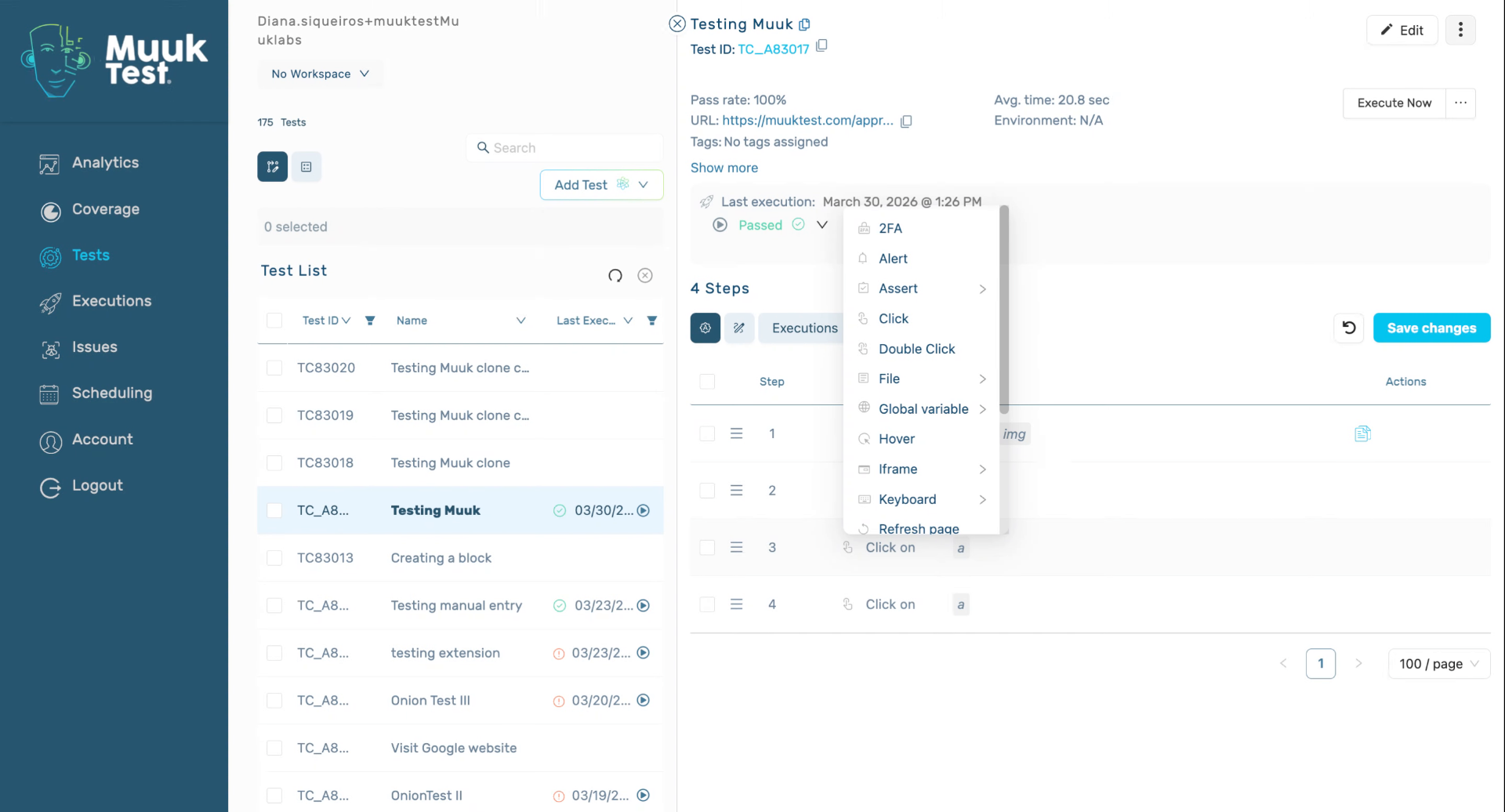Open the Analytics section in sidebar
The height and width of the screenshot is (812, 1505).
tap(89, 163)
